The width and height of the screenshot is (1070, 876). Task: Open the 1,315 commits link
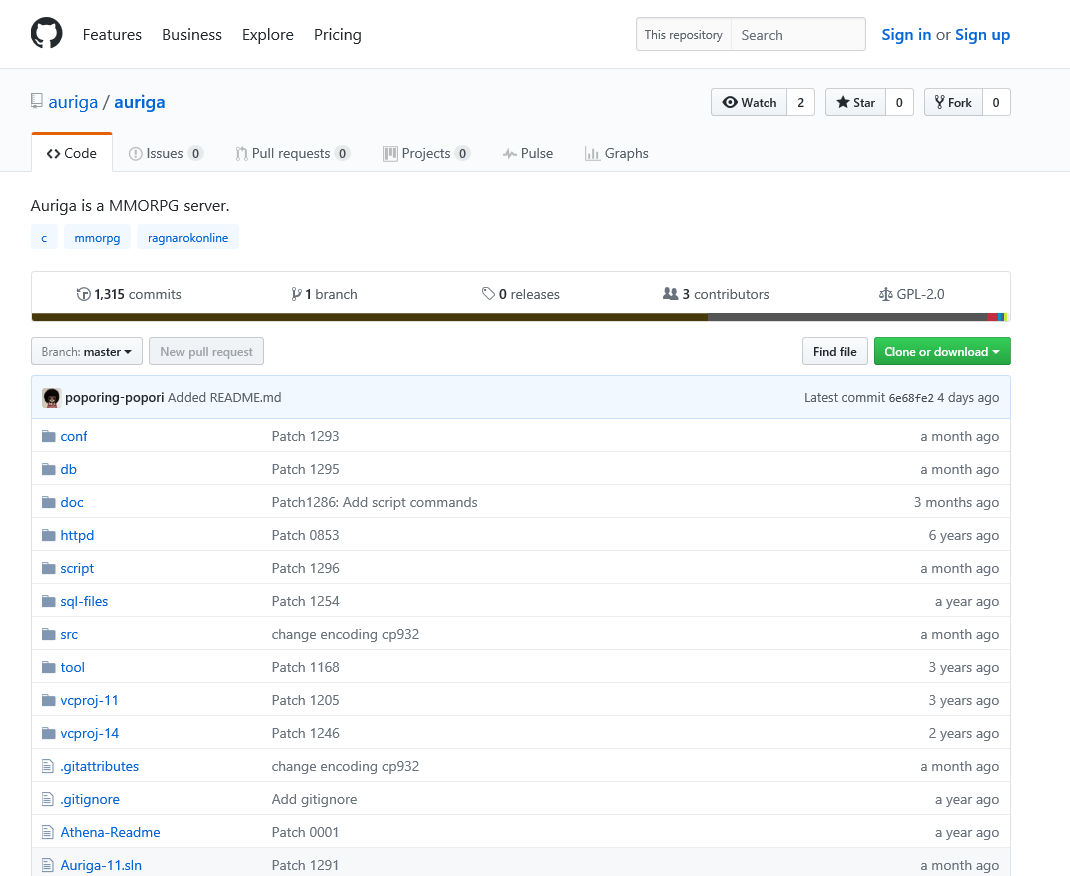129,294
